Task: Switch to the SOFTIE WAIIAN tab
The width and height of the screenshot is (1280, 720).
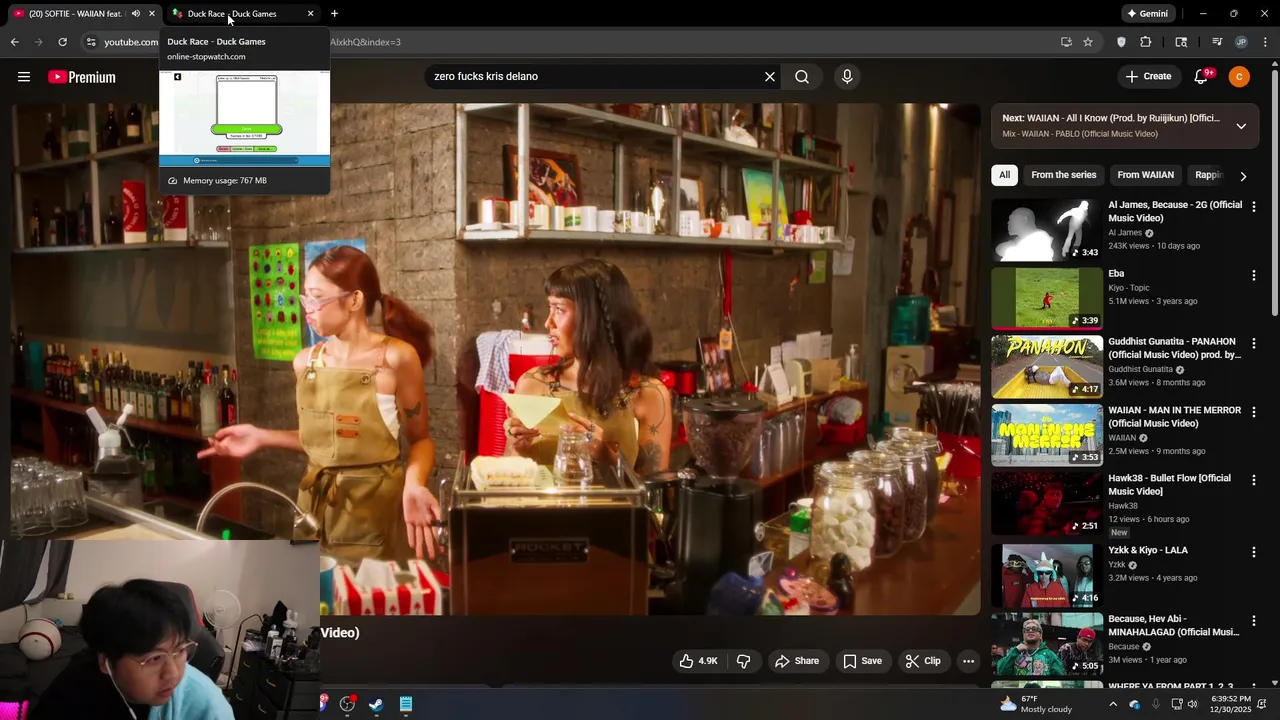Action: 78,14
